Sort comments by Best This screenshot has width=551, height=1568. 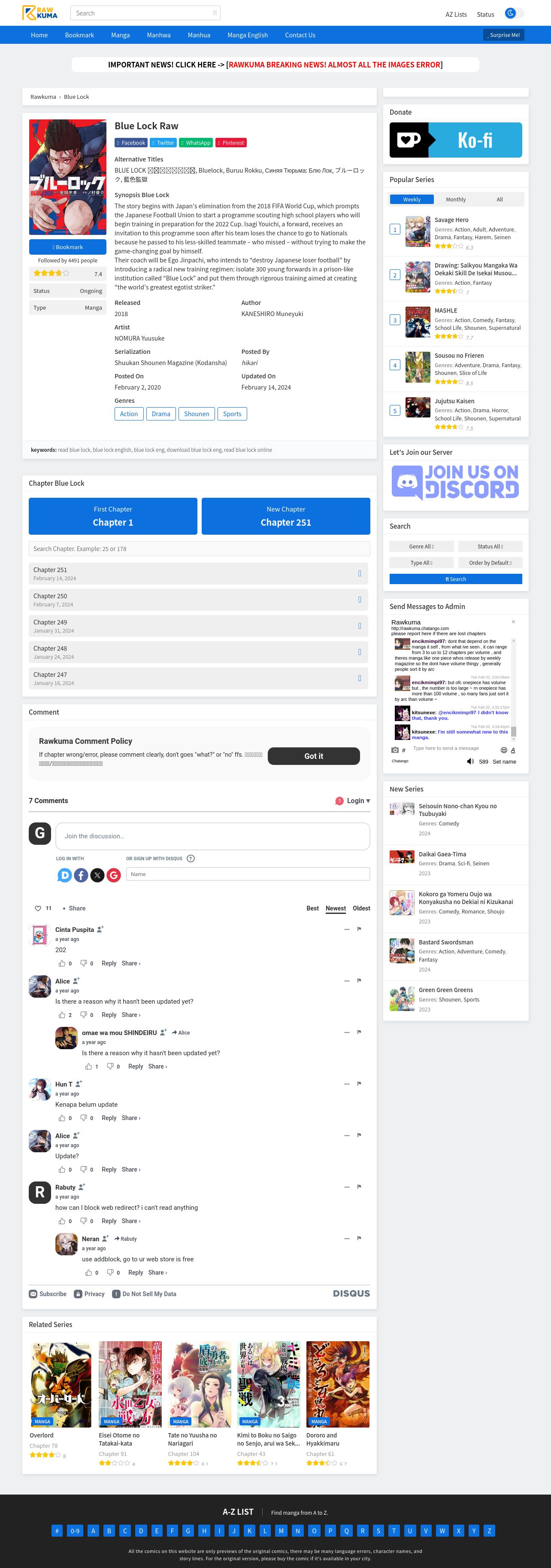(312, 908)
